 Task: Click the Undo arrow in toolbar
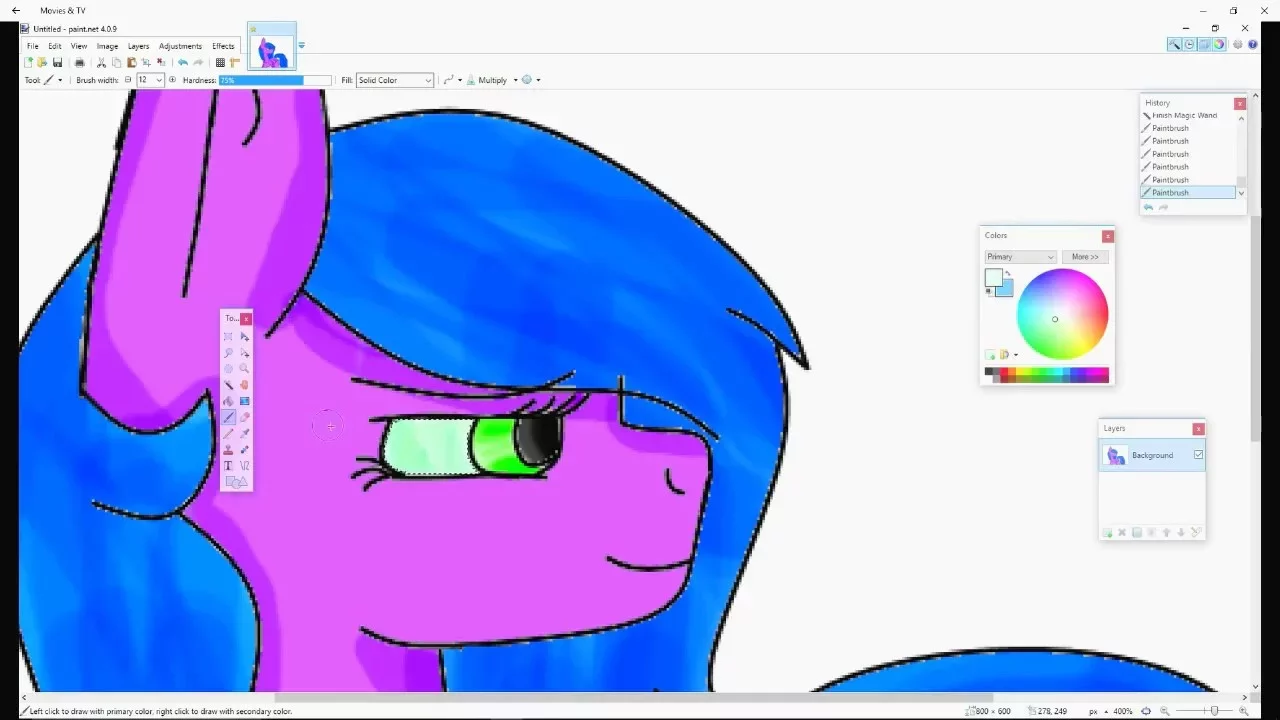pyautogui.click(x=183, y=62)
